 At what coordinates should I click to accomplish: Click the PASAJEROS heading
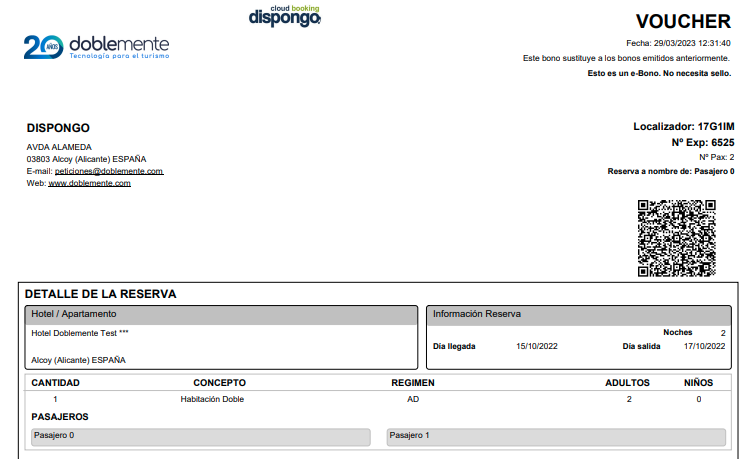[x=60, y=417]
